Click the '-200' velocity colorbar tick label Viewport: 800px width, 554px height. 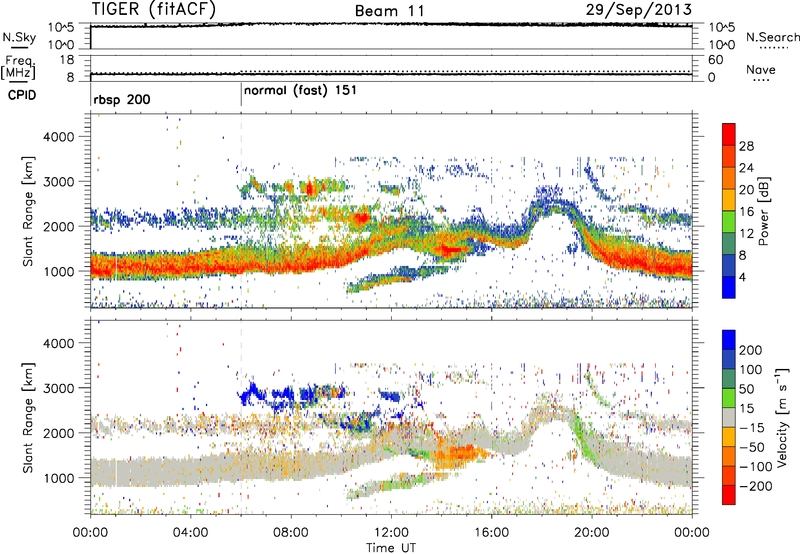point(756,486)
